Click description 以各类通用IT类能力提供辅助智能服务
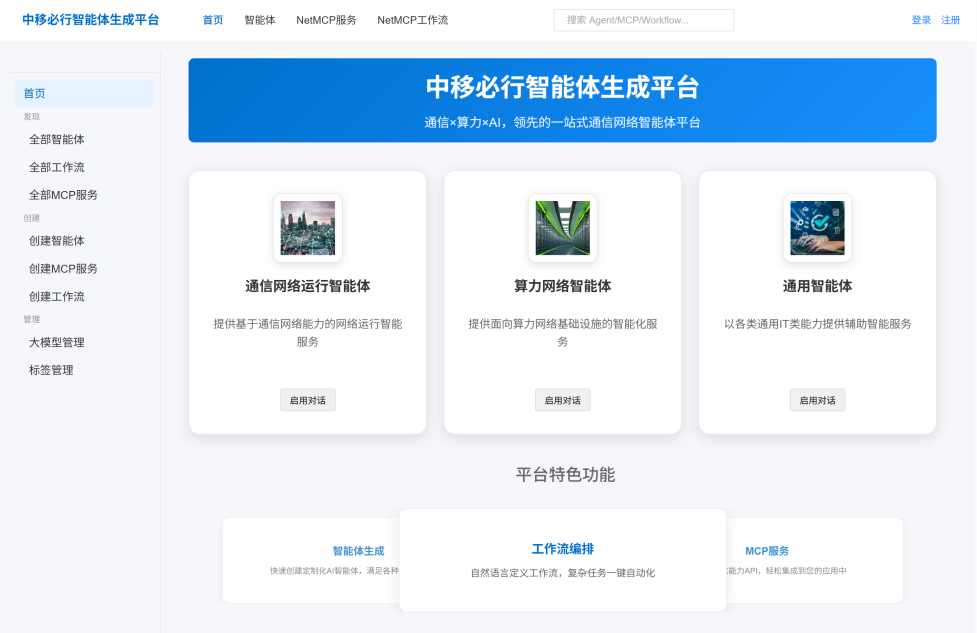This screenshot has width=977, height=633. (817, 324)
